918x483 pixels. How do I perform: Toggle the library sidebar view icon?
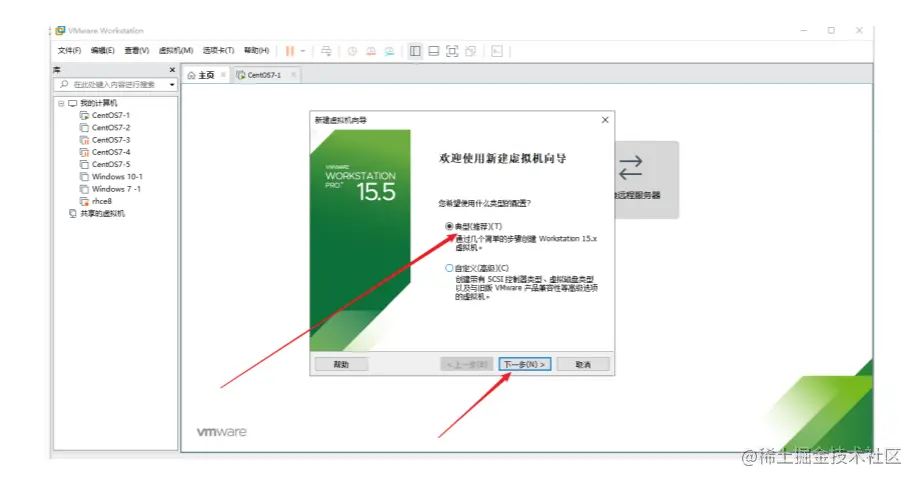pyautogui.click(x=415, y=51)
